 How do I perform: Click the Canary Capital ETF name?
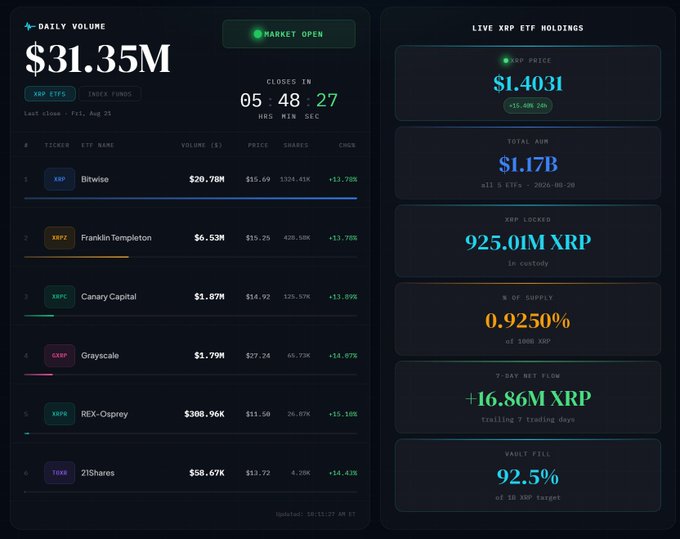pyautogui.click(x=108, y=297)
